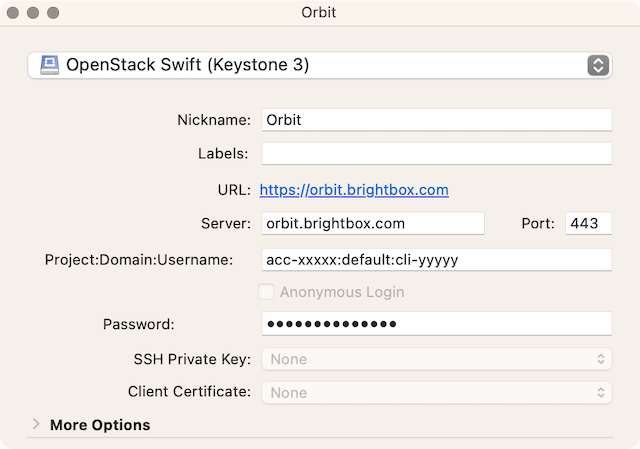
Task: Open the https://orbit.brightbox.com link
Action: 354,190
